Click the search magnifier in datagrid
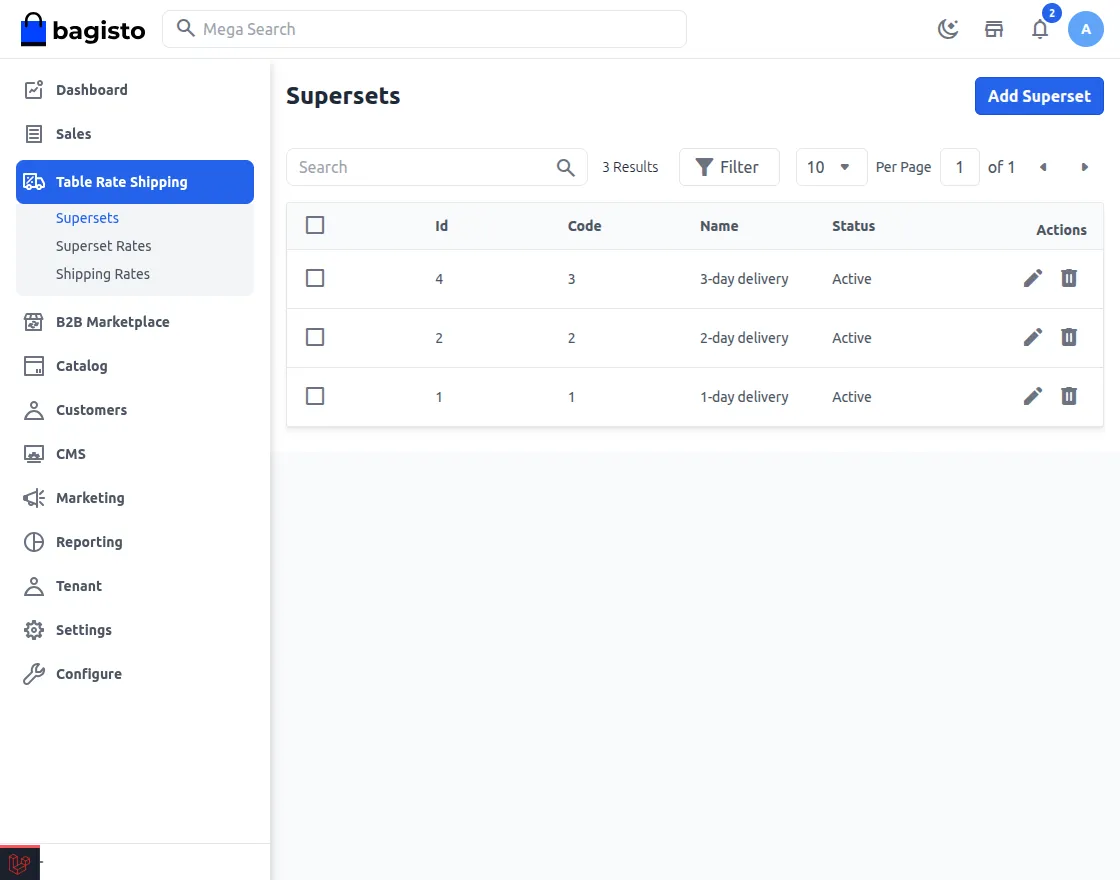 pyautogui.click(x=566, y=167)
